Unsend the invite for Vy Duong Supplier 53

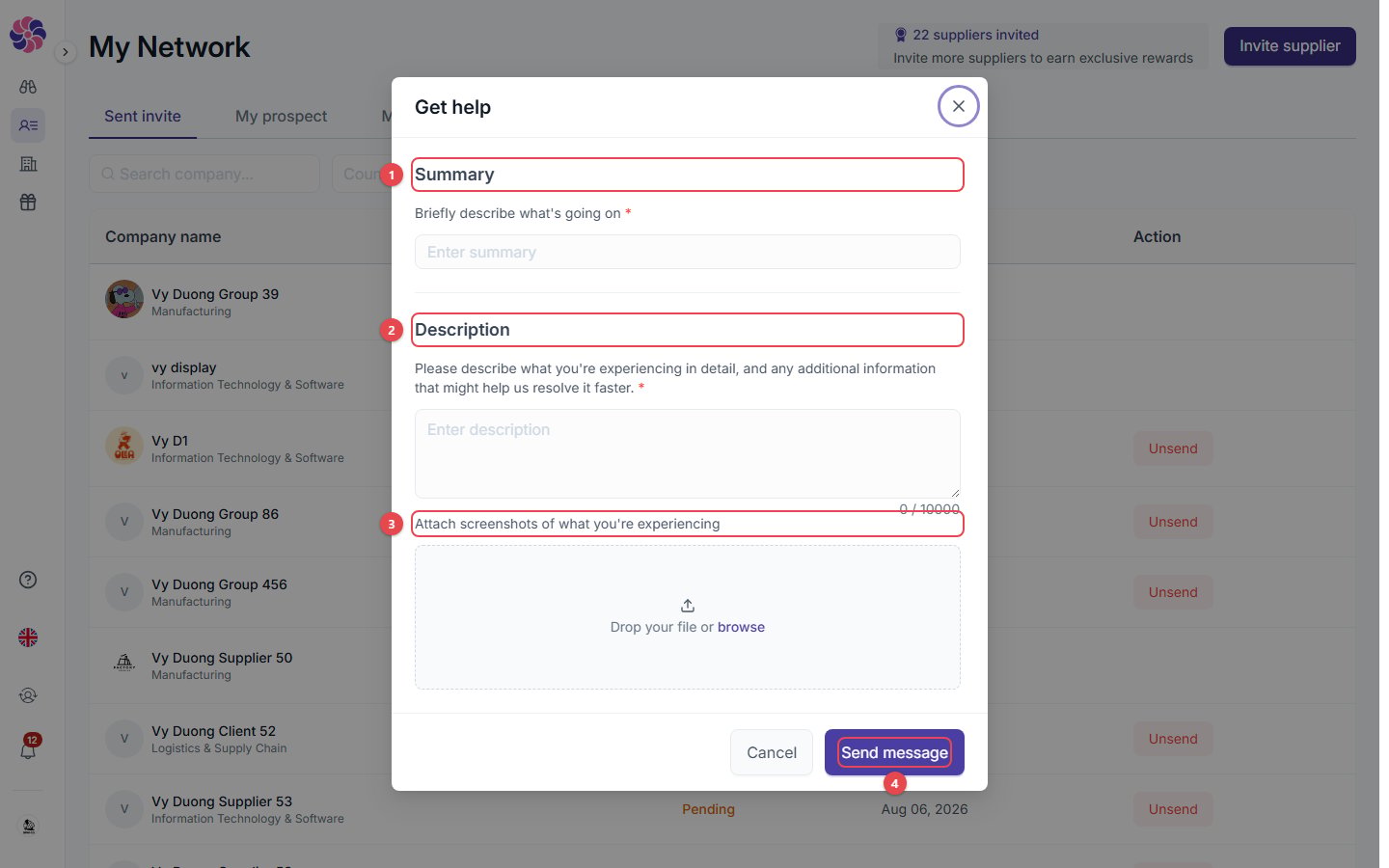(x=1173, y=809)
